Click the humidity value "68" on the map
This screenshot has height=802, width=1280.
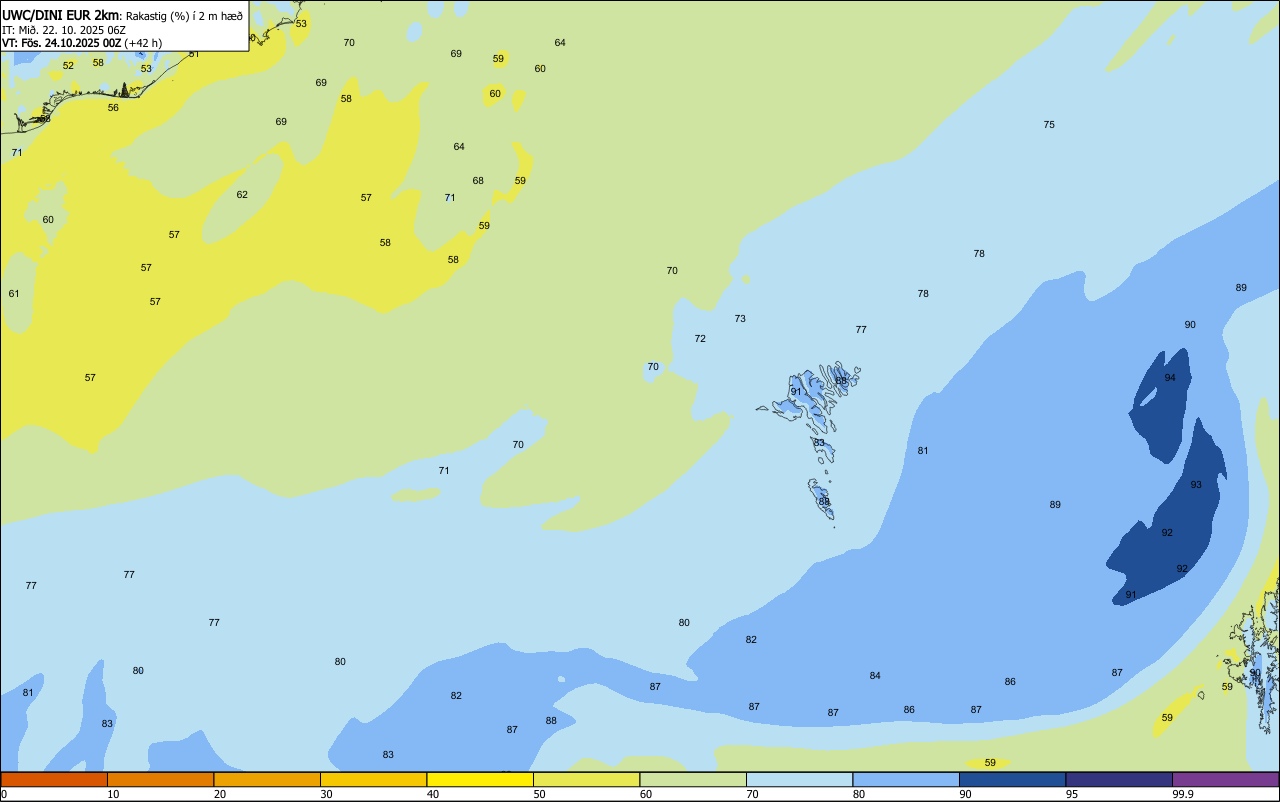[x=478, y=181]
